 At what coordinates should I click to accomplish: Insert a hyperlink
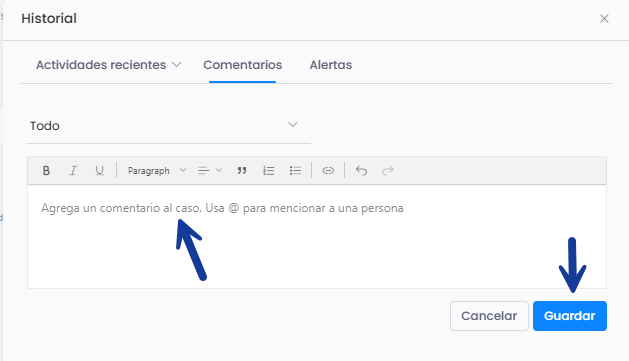coord(328,171)
